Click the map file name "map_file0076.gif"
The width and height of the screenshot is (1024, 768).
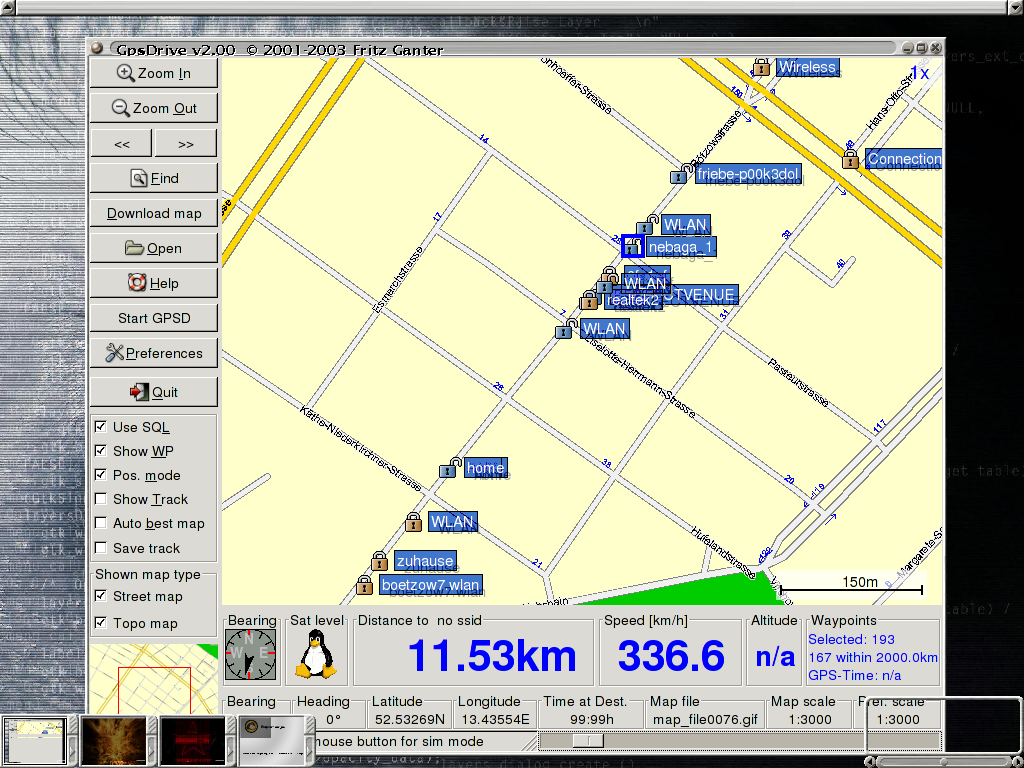[x=705, y=720]
